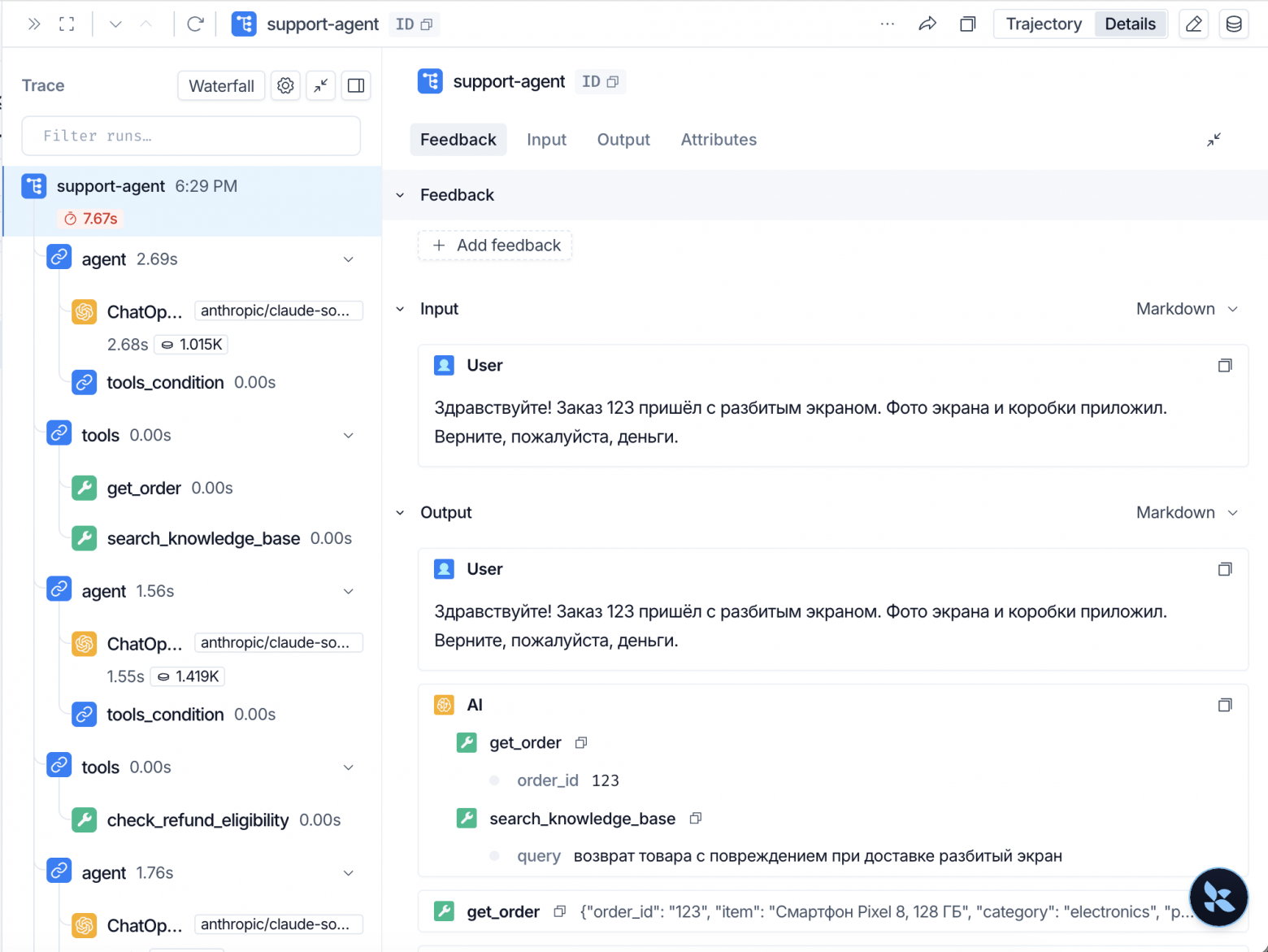The image size is (1268, 952).
Task: Toggle the Waterfall view button
Action: 221,85
